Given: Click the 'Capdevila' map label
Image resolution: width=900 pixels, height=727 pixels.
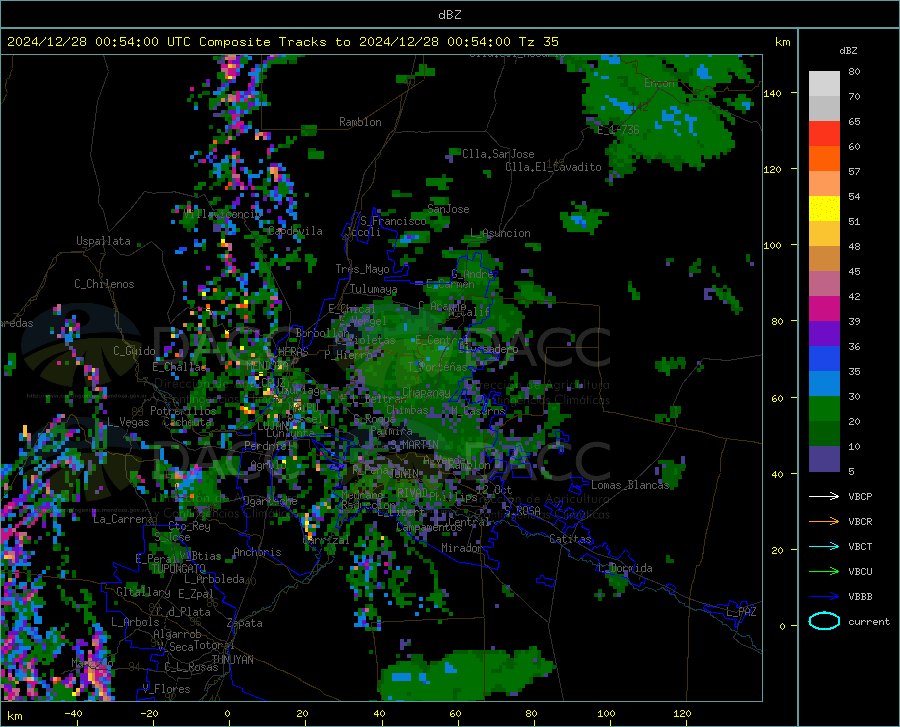Looking at the screenshot, I should (x=295, y=231).
